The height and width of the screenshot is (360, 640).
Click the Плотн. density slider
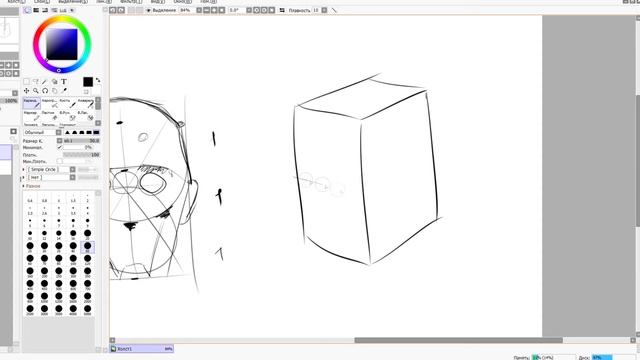(81, 155)
